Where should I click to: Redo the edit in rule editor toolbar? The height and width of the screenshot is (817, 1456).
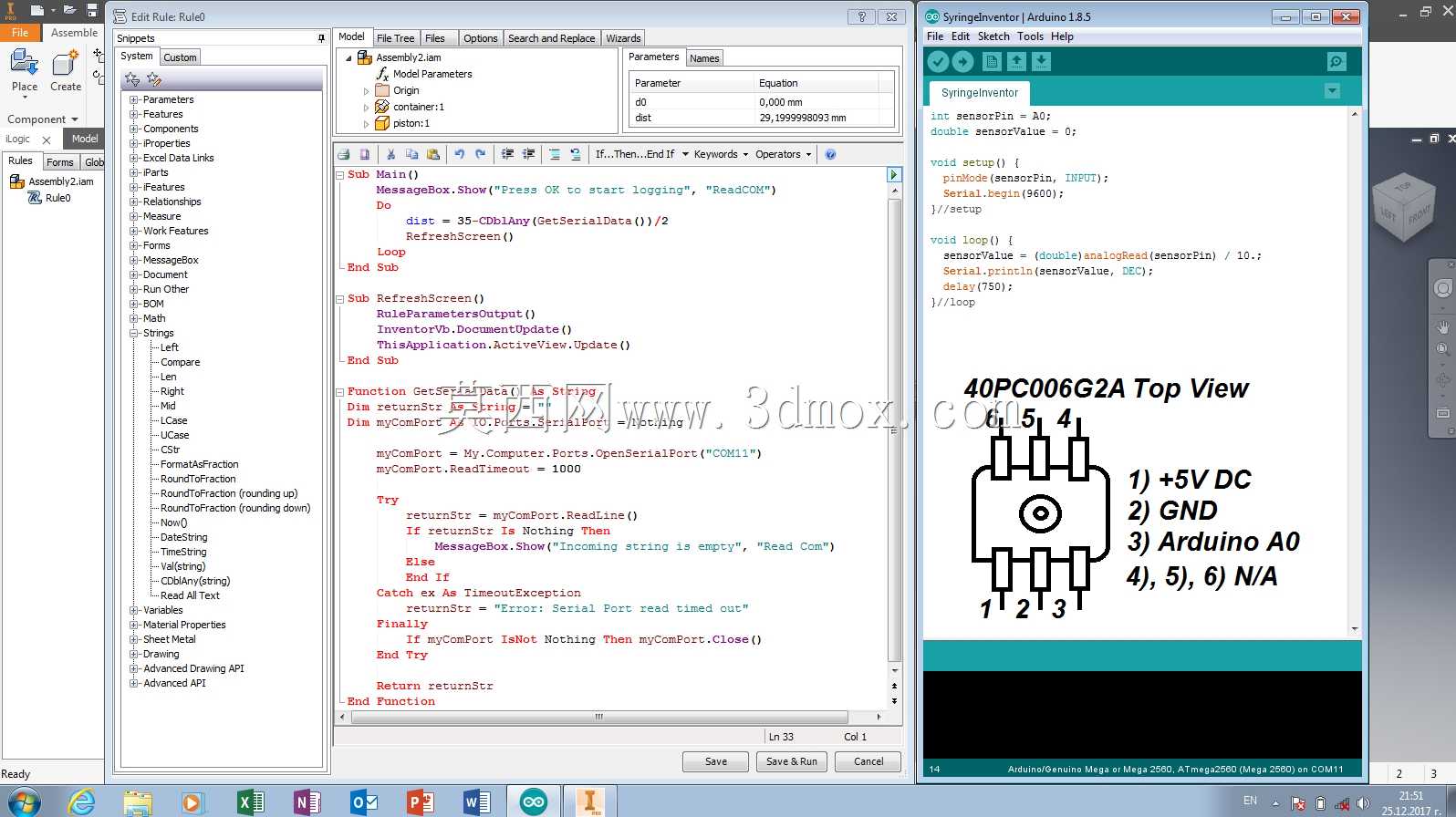pos(481,154)
